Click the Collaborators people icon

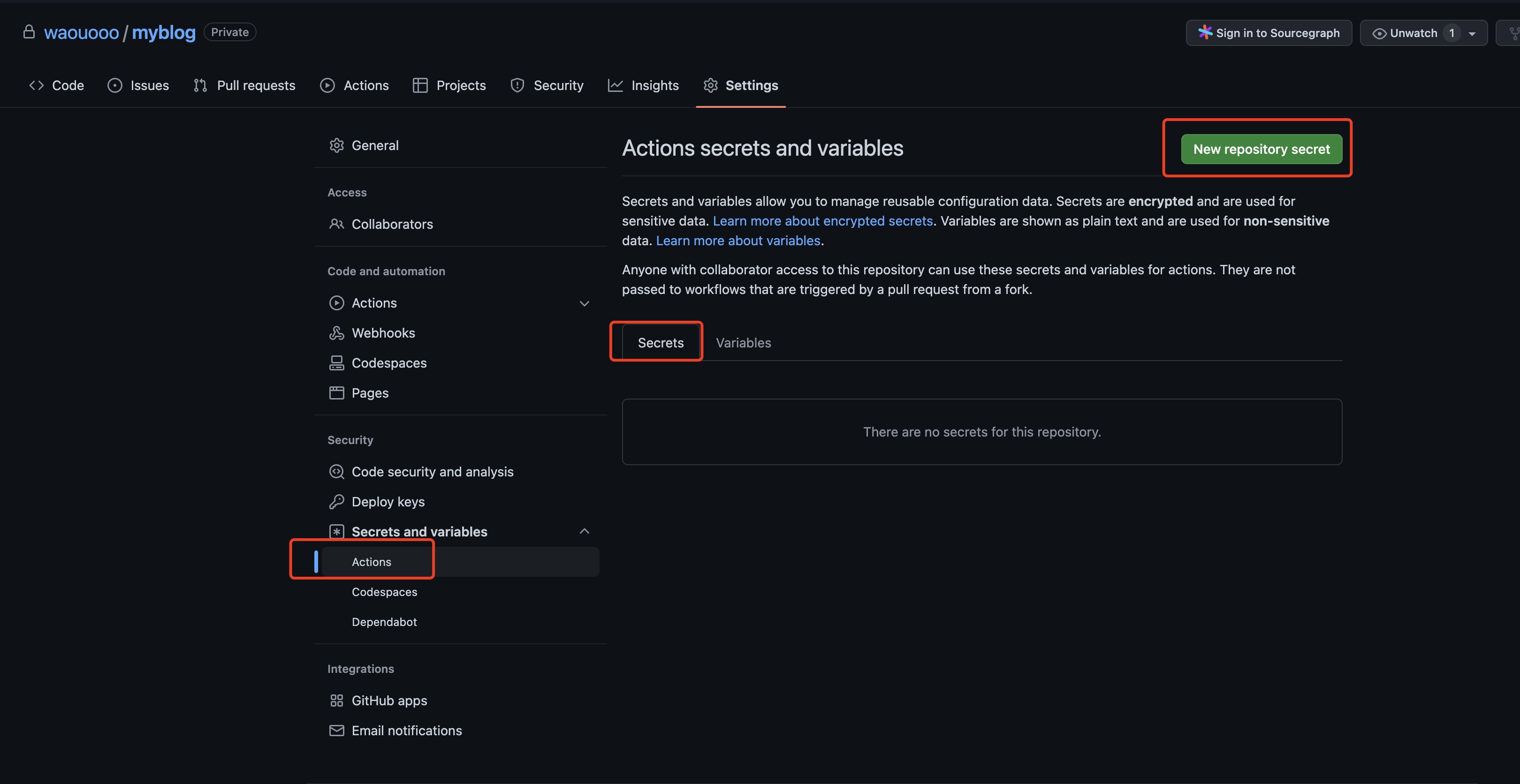click(336, 224)
